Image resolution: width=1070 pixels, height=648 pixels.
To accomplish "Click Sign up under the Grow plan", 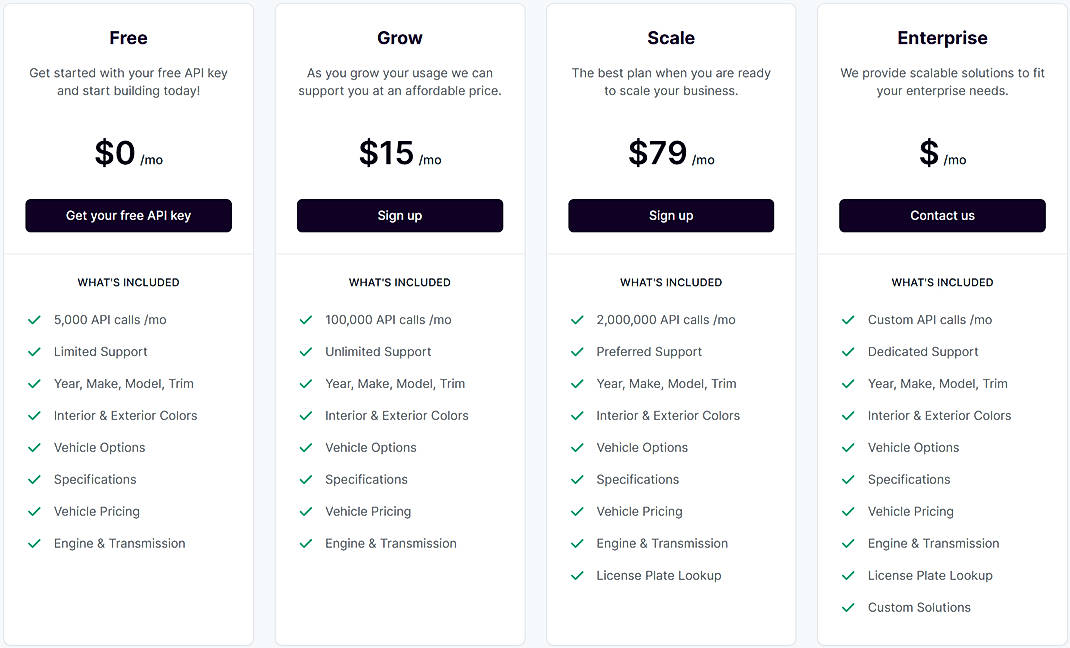I will pyautogui.click(x=399, y=215).
